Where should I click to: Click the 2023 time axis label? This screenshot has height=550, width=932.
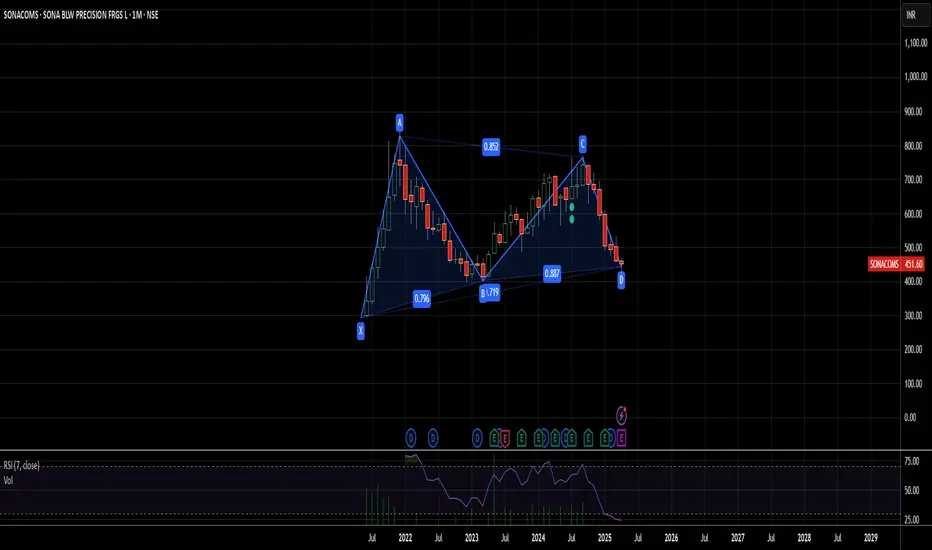pyautogui.click(x=471, y=538)
